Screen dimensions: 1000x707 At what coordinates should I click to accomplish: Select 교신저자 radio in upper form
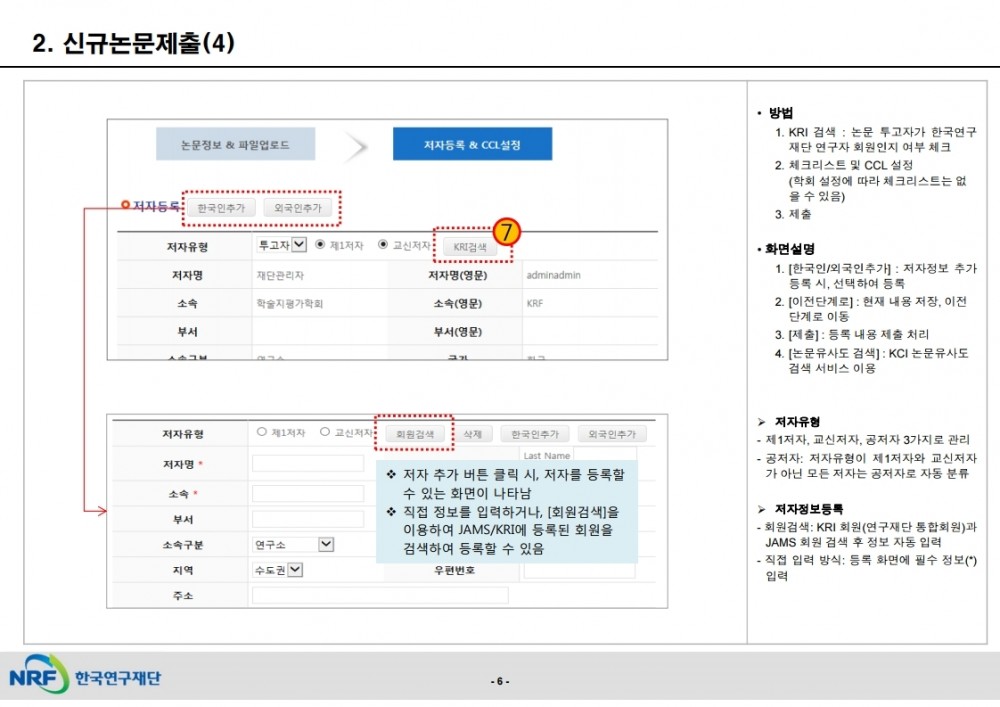(383, 245)
